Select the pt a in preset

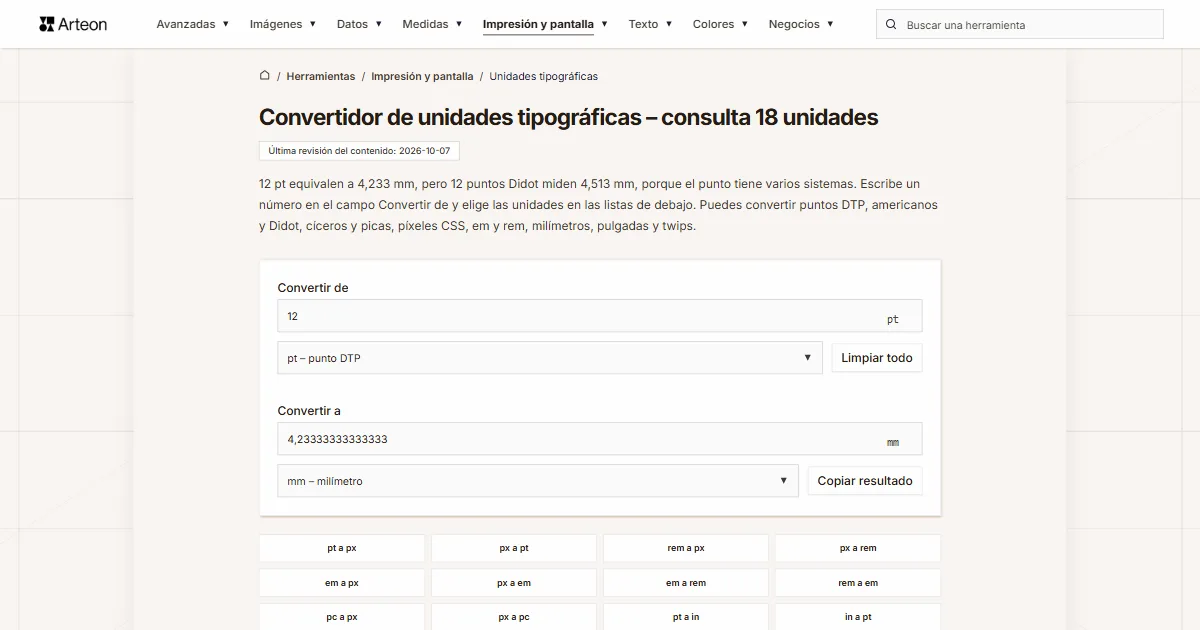tap(686, 617)
